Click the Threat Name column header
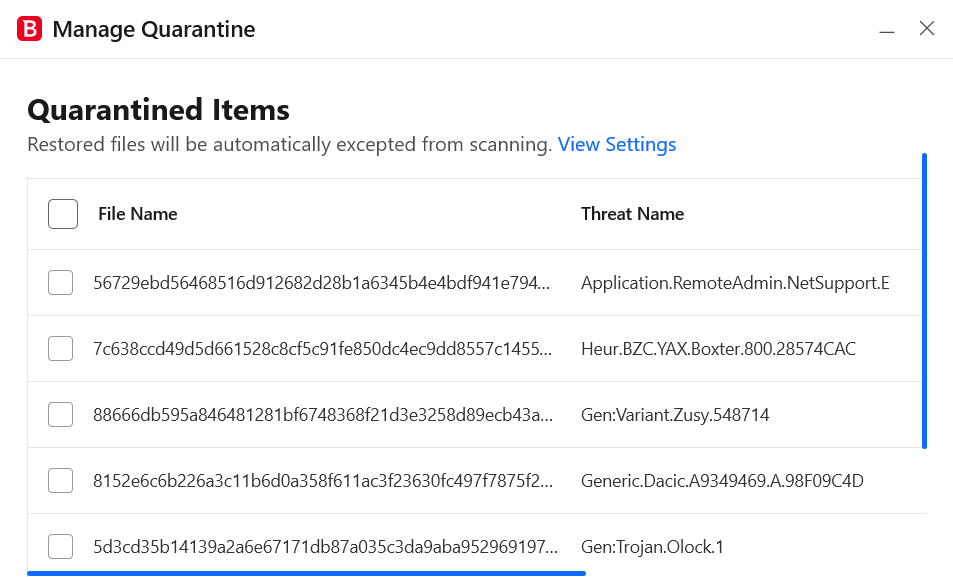The height and width of the screenshot is (577, 953). pyautogui.click(x=633, y=214)
